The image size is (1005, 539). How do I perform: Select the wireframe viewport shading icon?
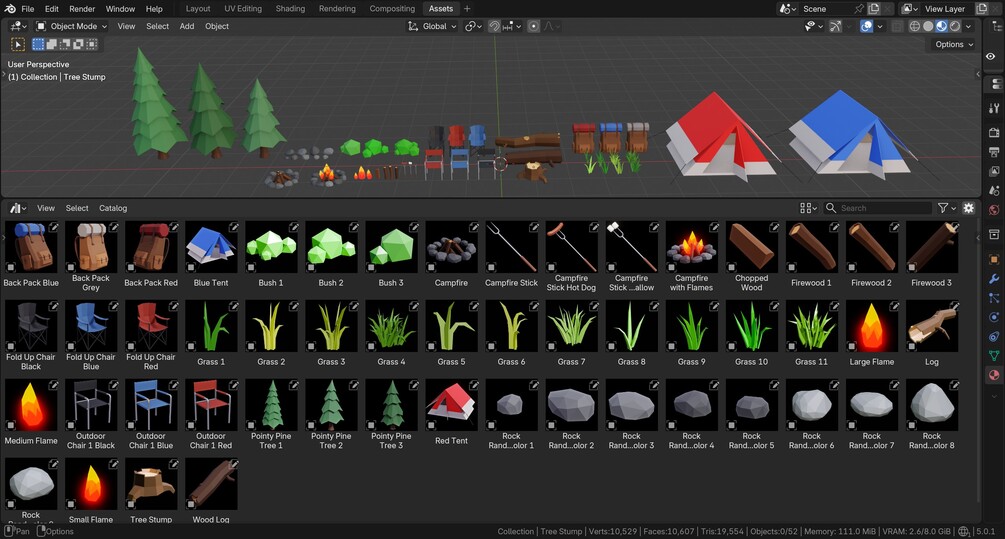click(915, 26)
